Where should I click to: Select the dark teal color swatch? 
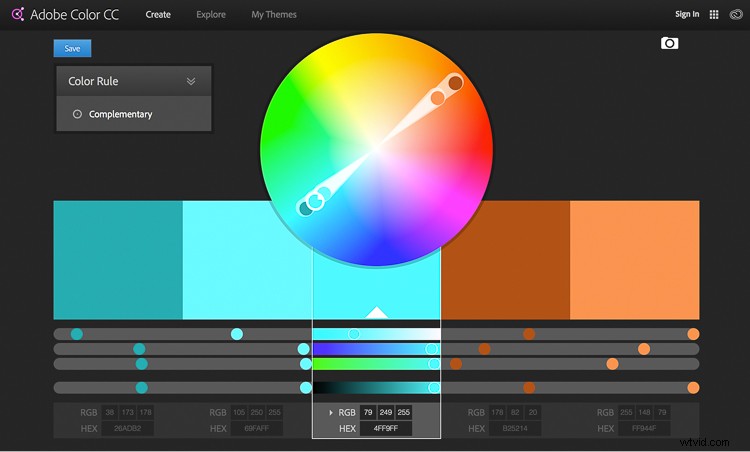coord(118,260)
